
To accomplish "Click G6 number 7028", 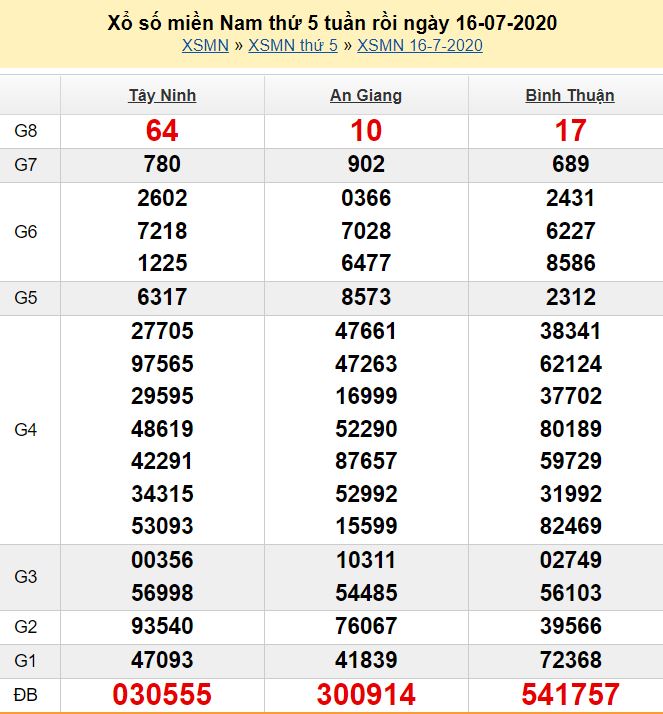I will (366, 231).
